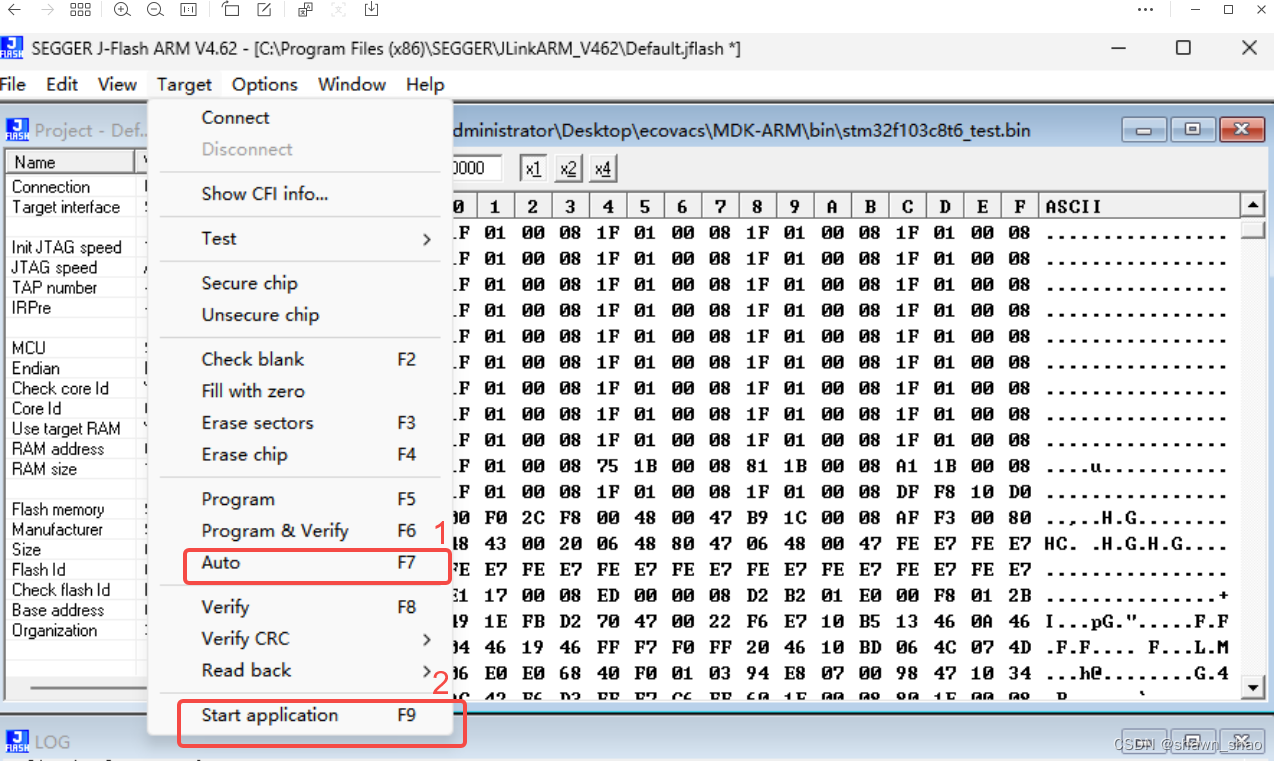Select the Organization row
The width and height of the screenshot is (1277, 761).
click(76, 630)
